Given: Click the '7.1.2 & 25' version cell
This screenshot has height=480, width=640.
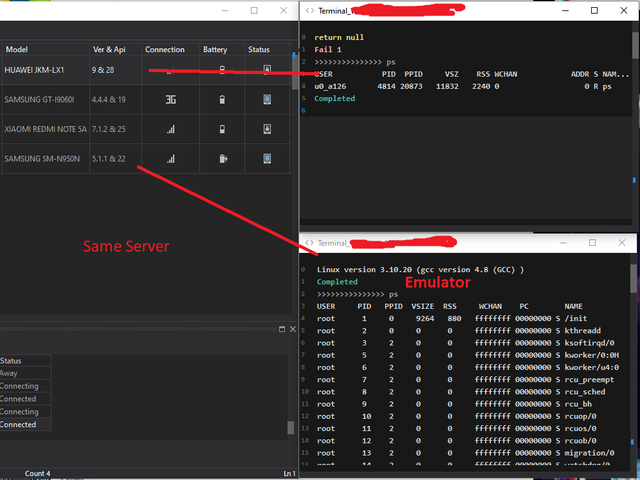Looking at the screenshot, I should coord(109,129).
